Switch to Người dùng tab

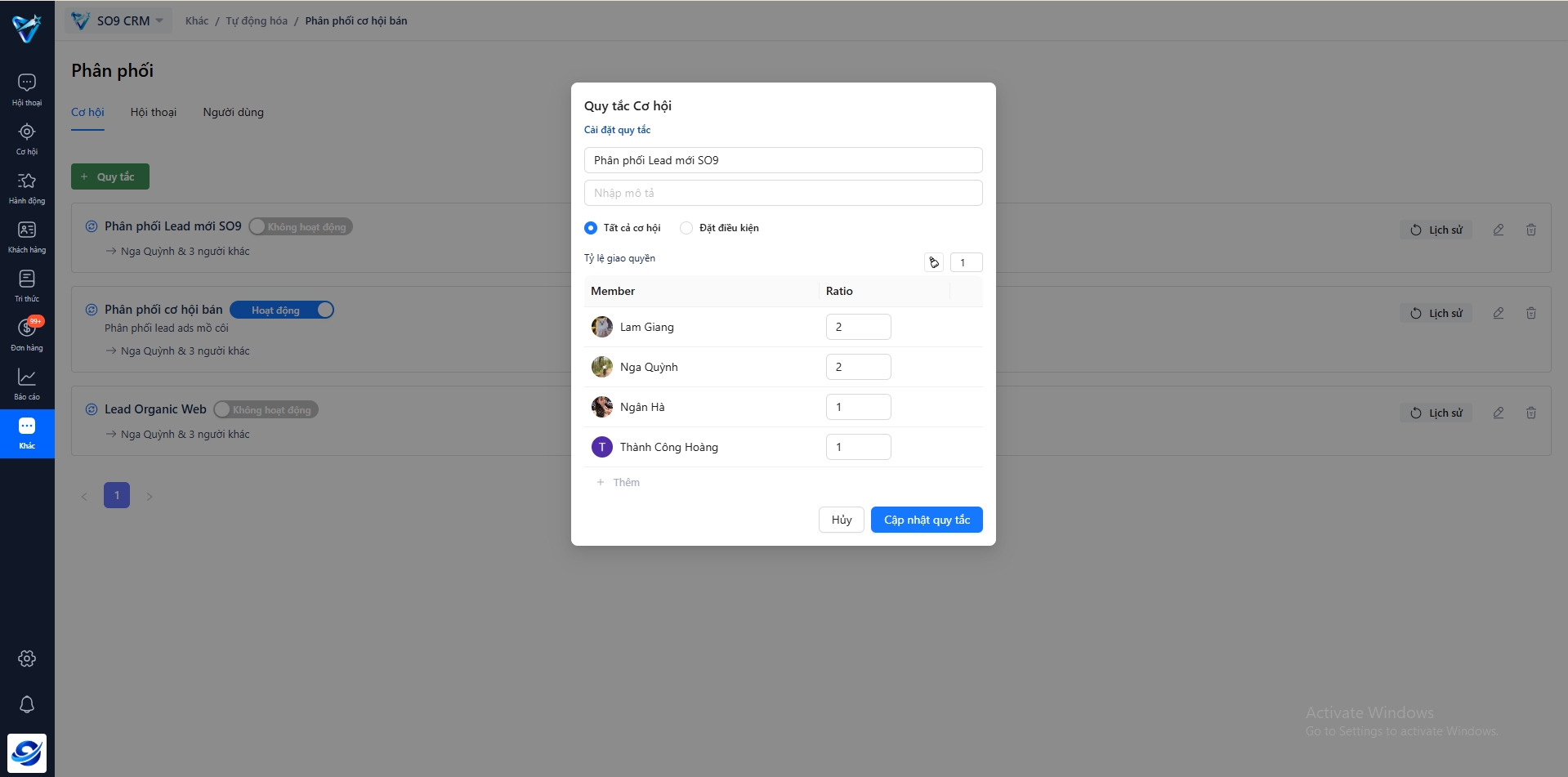[234, 112]
